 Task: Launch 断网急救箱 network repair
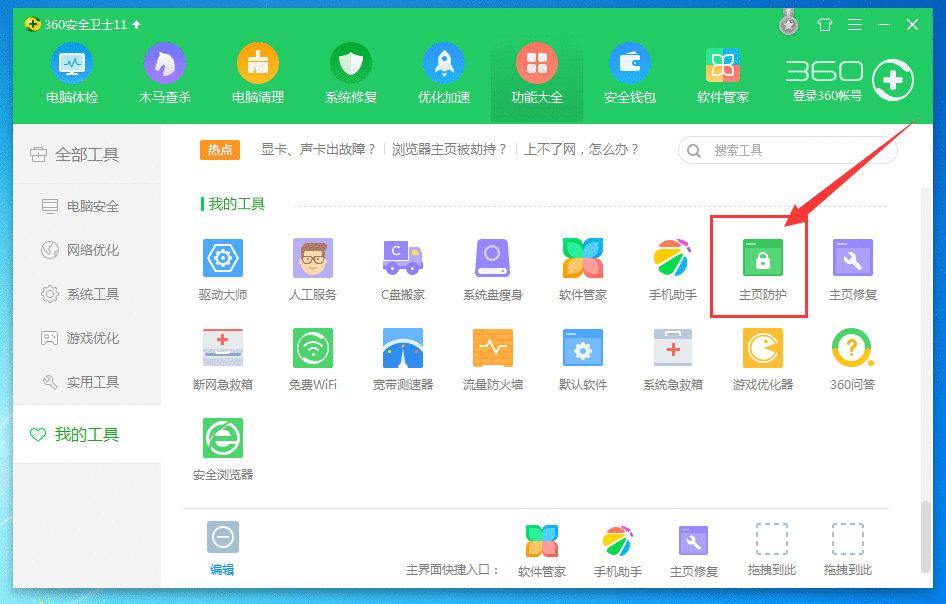[x=222, y=352]
